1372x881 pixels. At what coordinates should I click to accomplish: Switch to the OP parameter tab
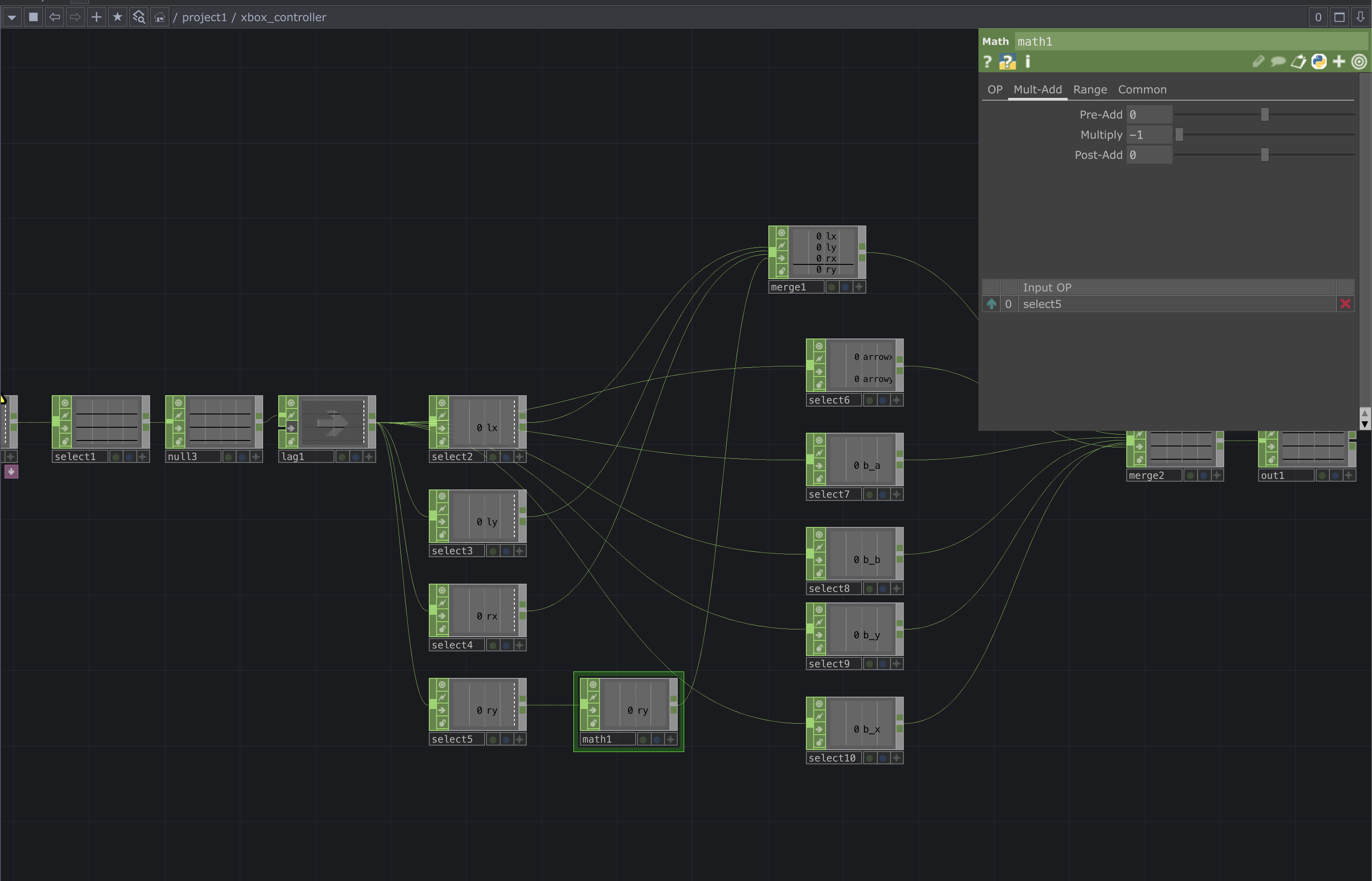tap(995, 90)
